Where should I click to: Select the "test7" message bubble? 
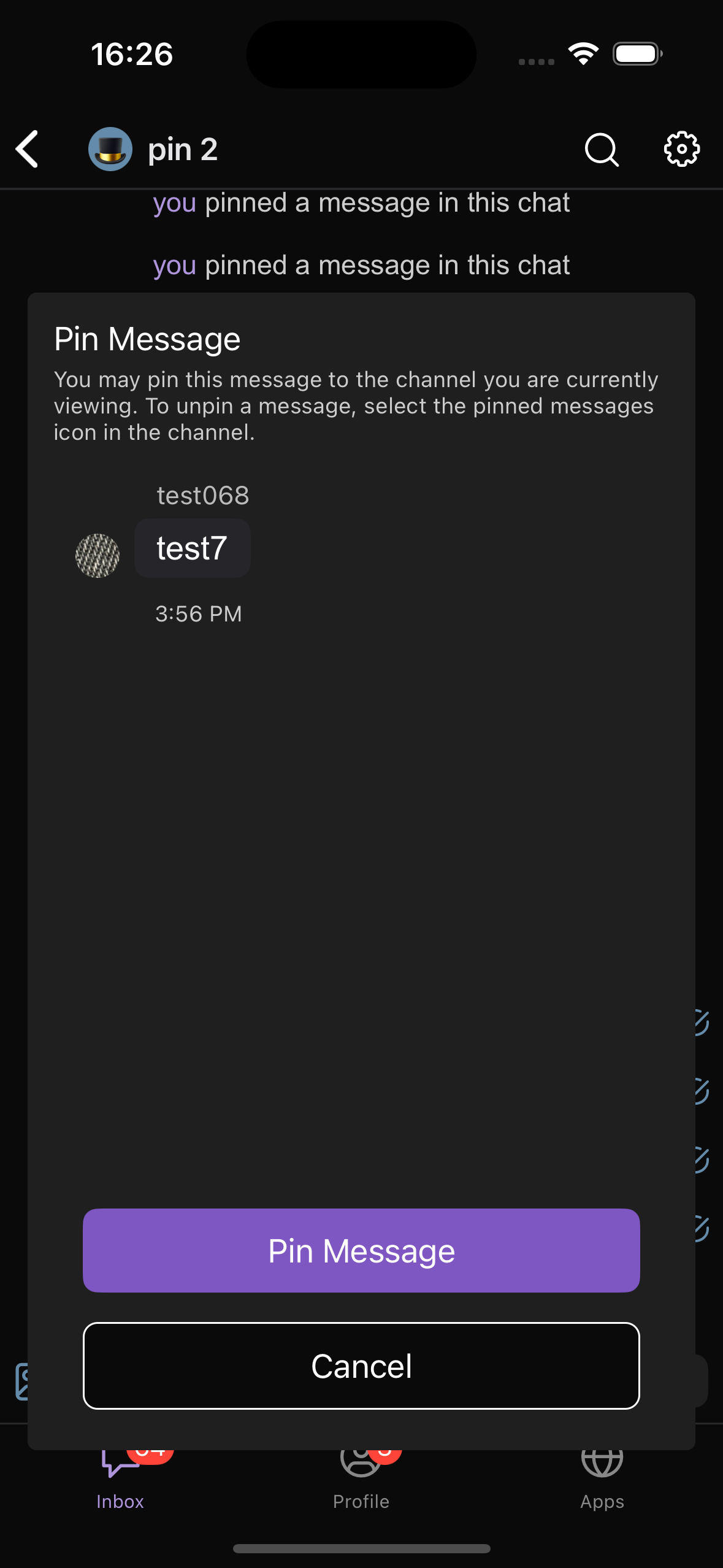point(192,548)
